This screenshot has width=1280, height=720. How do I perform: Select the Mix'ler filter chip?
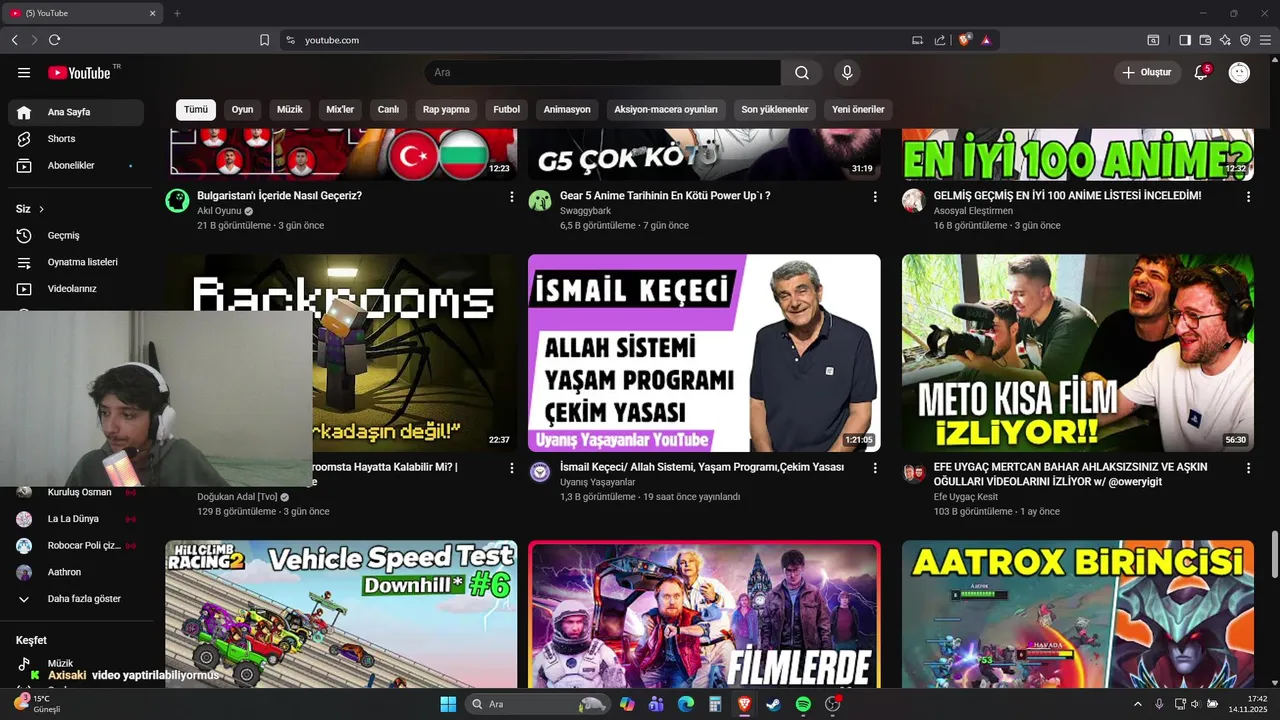(340, 110)
